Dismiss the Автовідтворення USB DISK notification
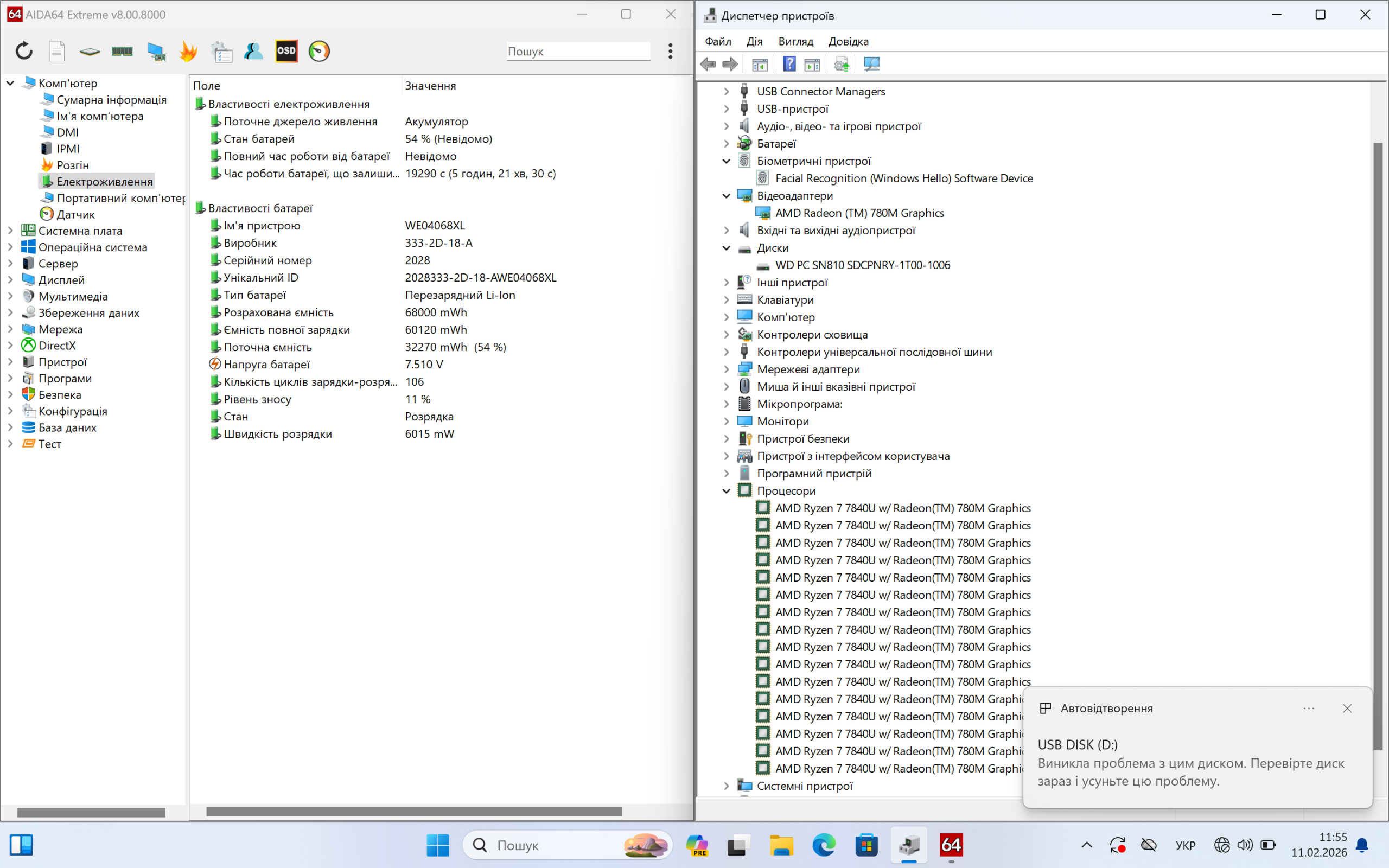 pyautogui.click(x=1347, y=709)
